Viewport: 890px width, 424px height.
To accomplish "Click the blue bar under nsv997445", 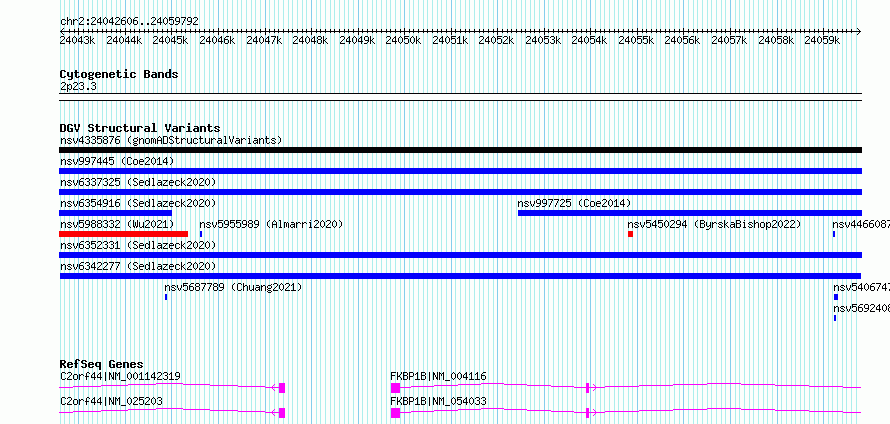I will tap(460, 171).
